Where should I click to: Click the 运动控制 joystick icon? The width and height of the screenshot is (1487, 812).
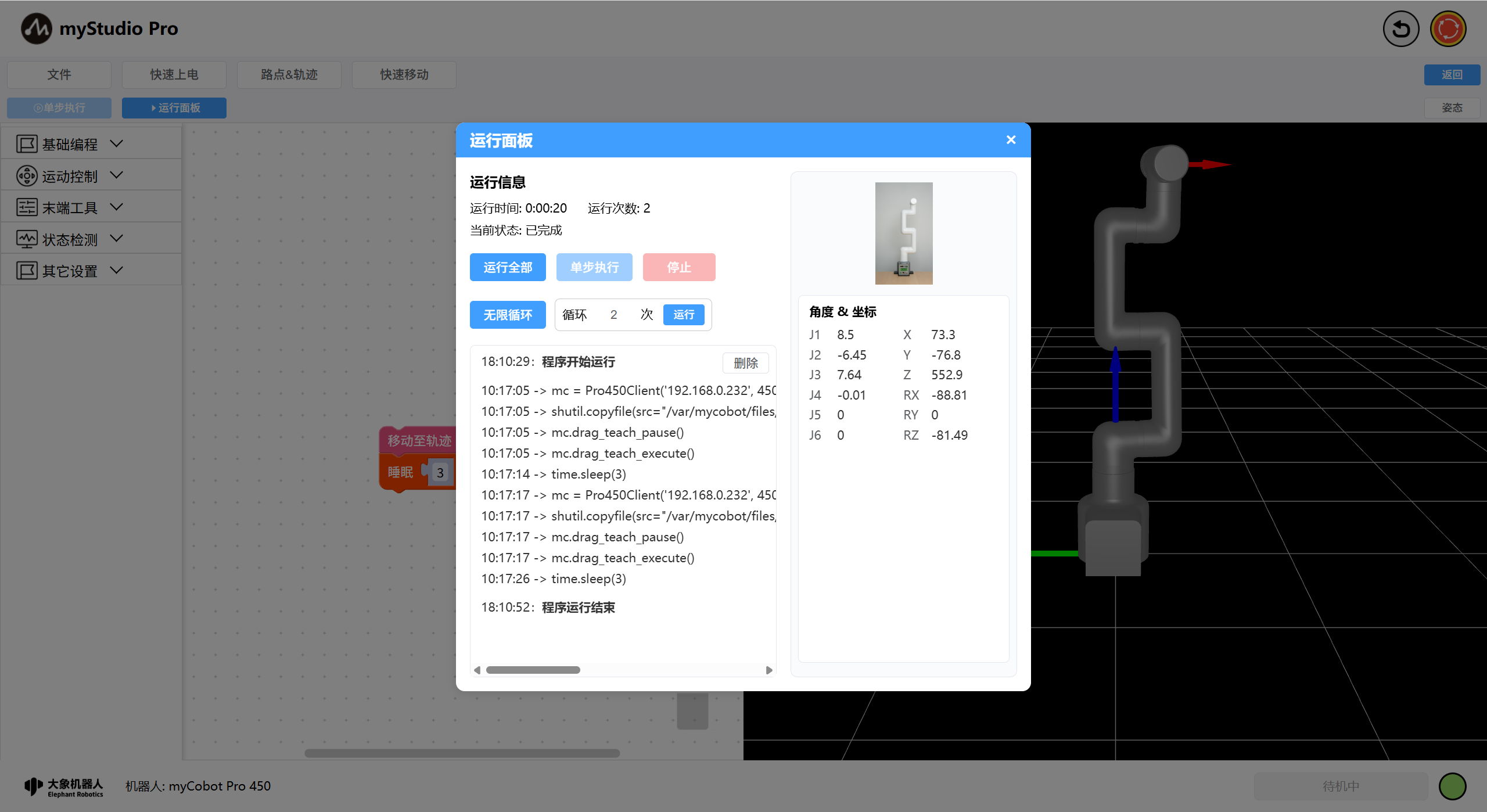(x=27, y=176)
